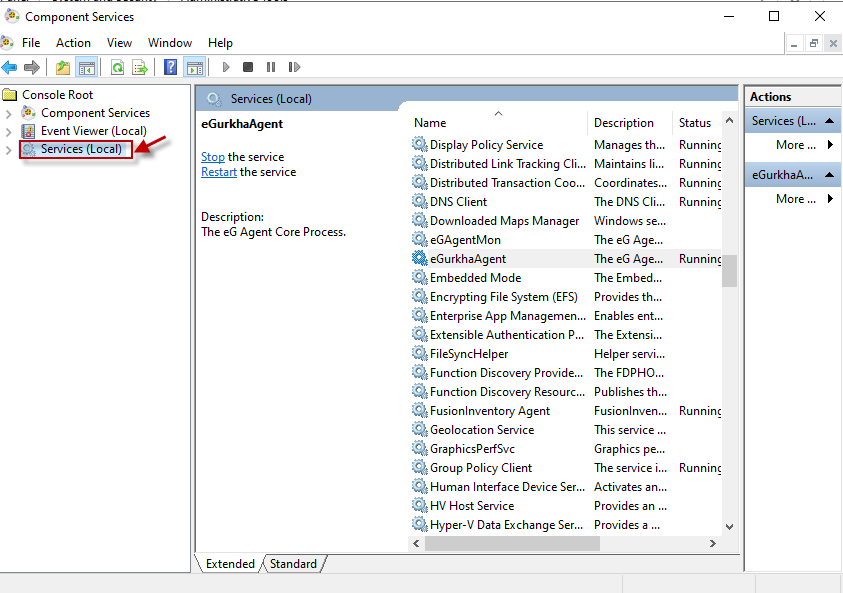
Task: Sort by the Name column header
Action: point(498,123)
